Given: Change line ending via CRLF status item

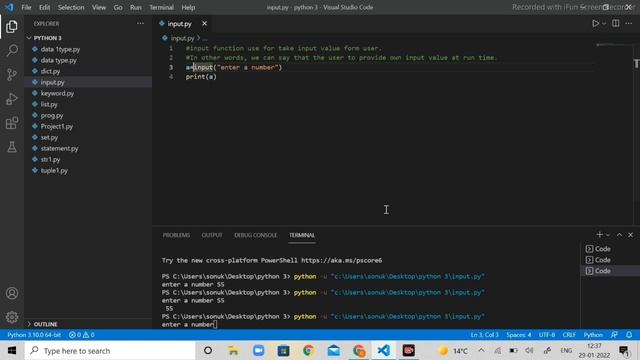Looking at the screenshot, I should pos(569,335).
